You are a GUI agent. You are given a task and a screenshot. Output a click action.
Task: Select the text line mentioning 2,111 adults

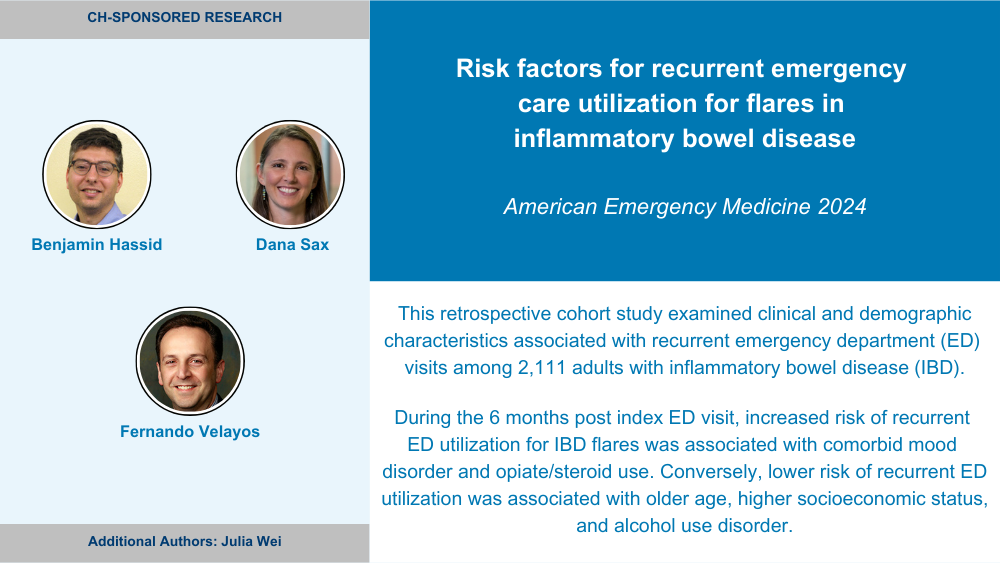tap(684, 368)
